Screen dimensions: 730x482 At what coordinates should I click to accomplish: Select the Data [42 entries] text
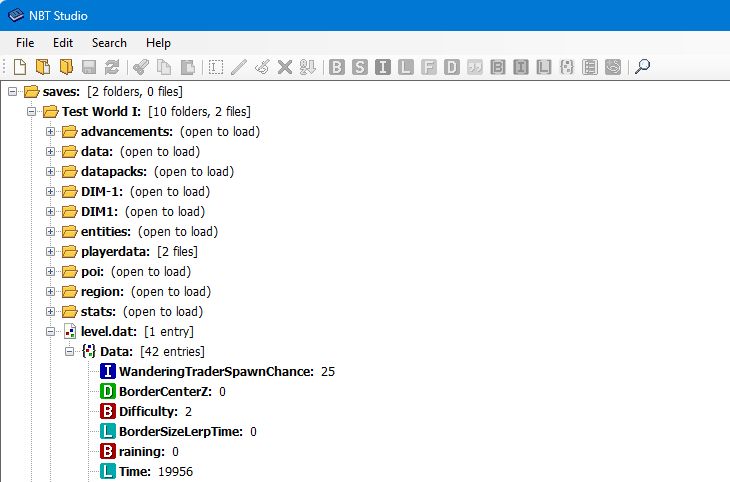click(152, 352)
